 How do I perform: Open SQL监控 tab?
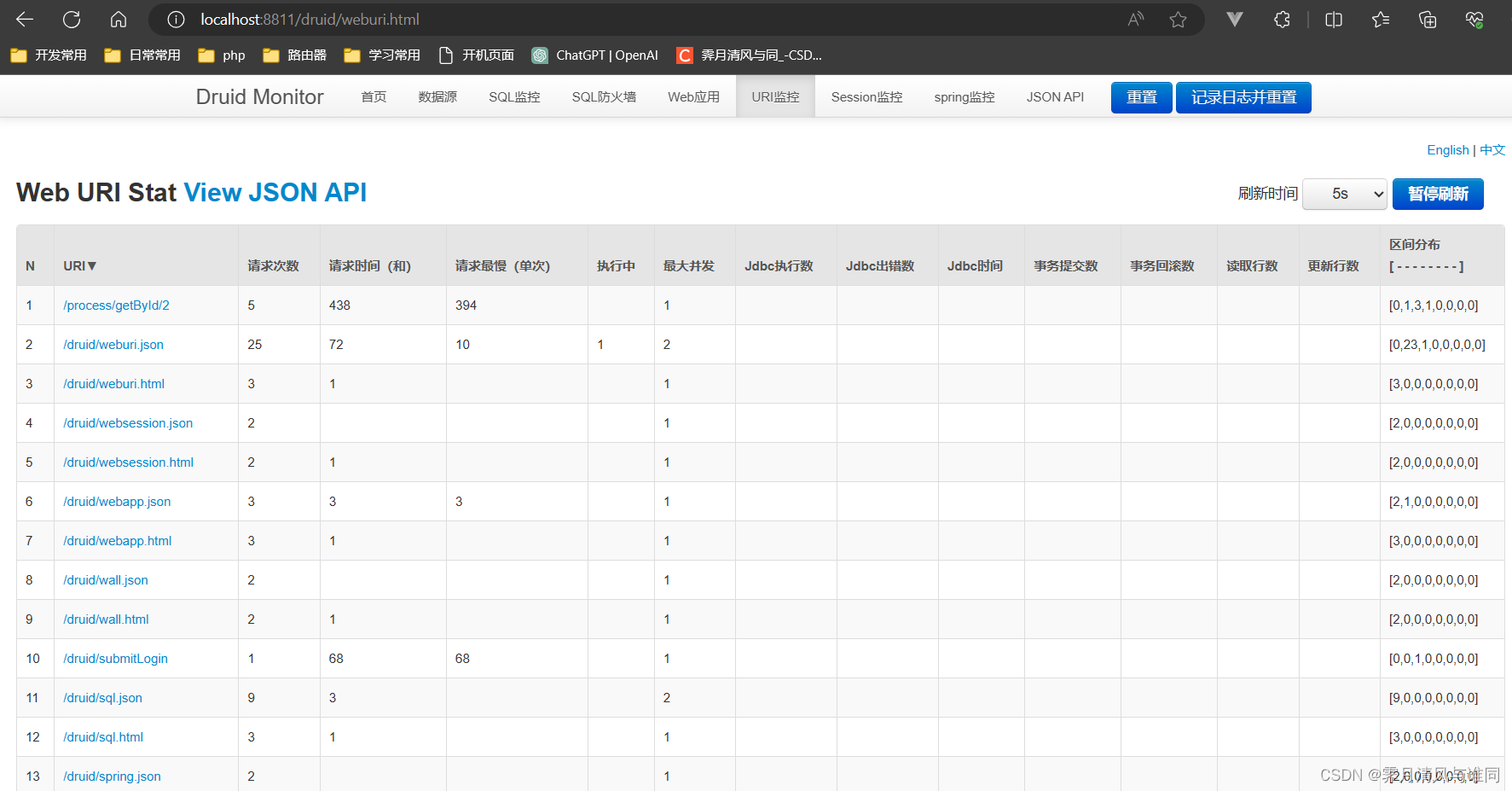tap(514, 96)
